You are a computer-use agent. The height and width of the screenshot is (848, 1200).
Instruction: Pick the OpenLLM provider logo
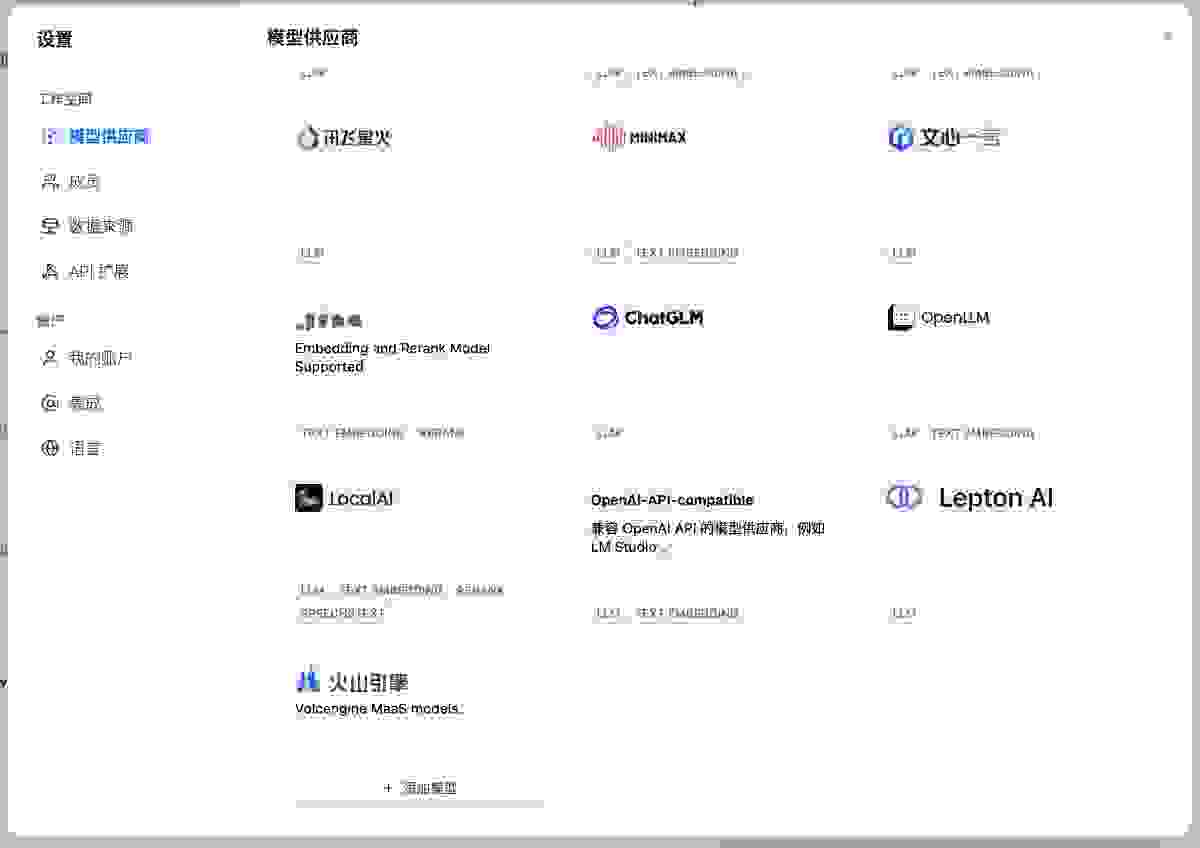938,318
